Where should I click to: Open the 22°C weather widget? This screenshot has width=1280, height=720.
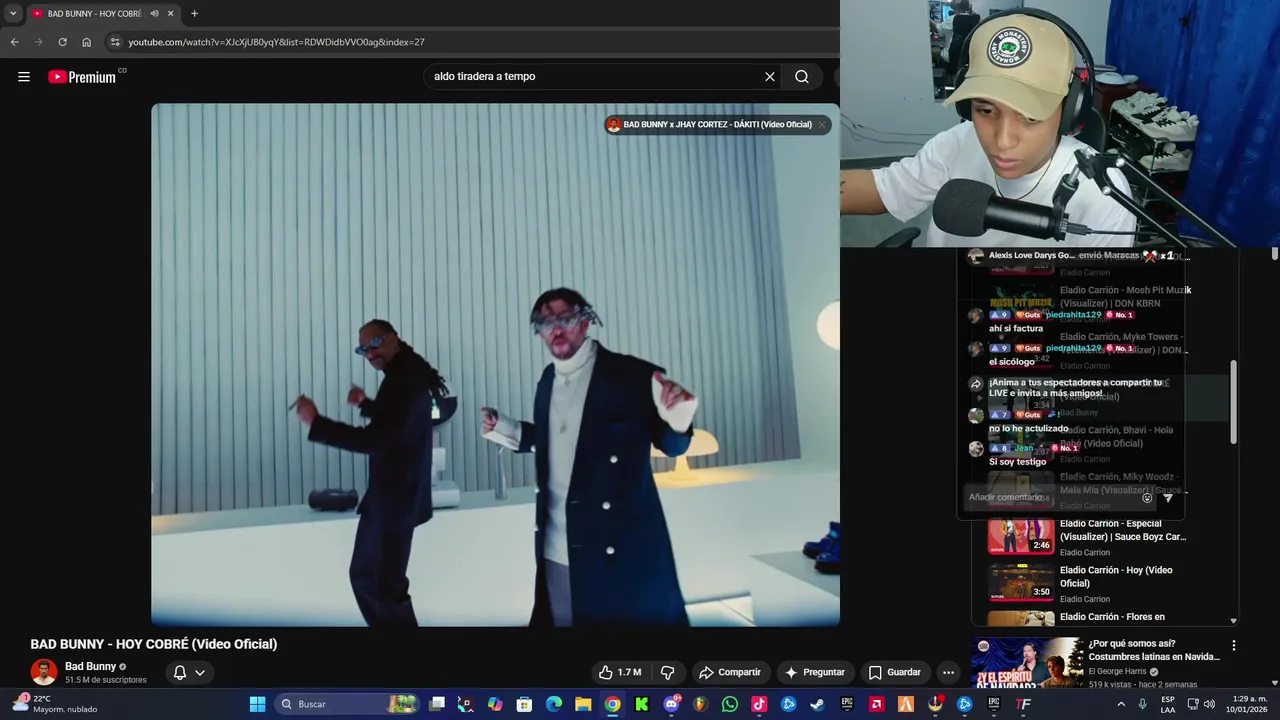[x=55, y=704]
